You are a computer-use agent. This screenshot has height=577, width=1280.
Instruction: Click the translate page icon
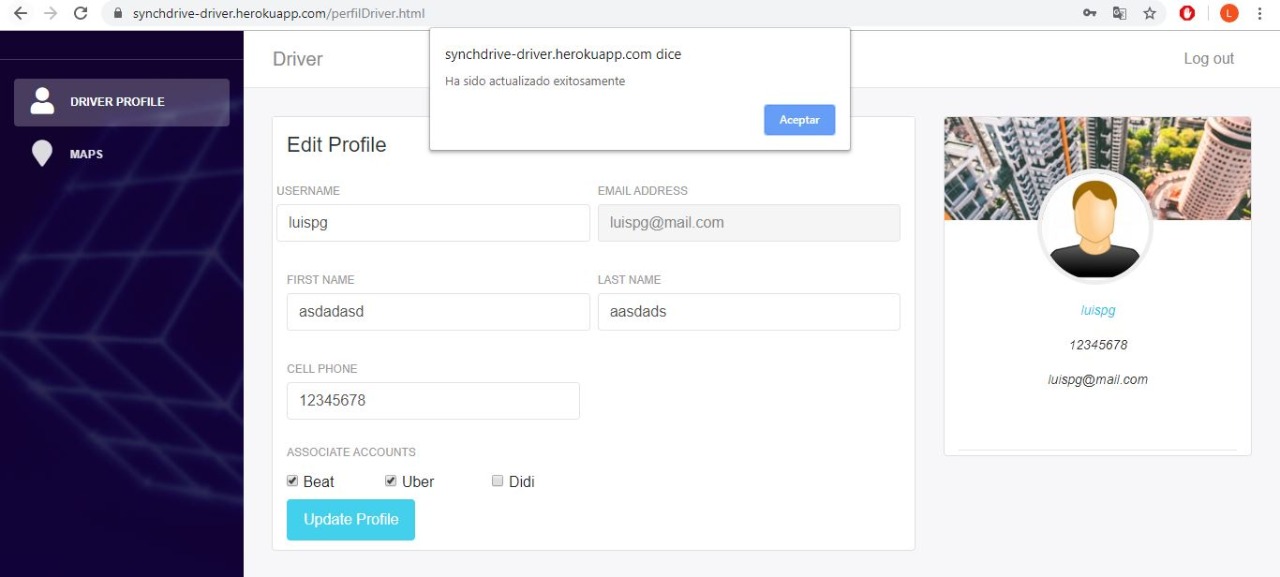(1120, 14)
